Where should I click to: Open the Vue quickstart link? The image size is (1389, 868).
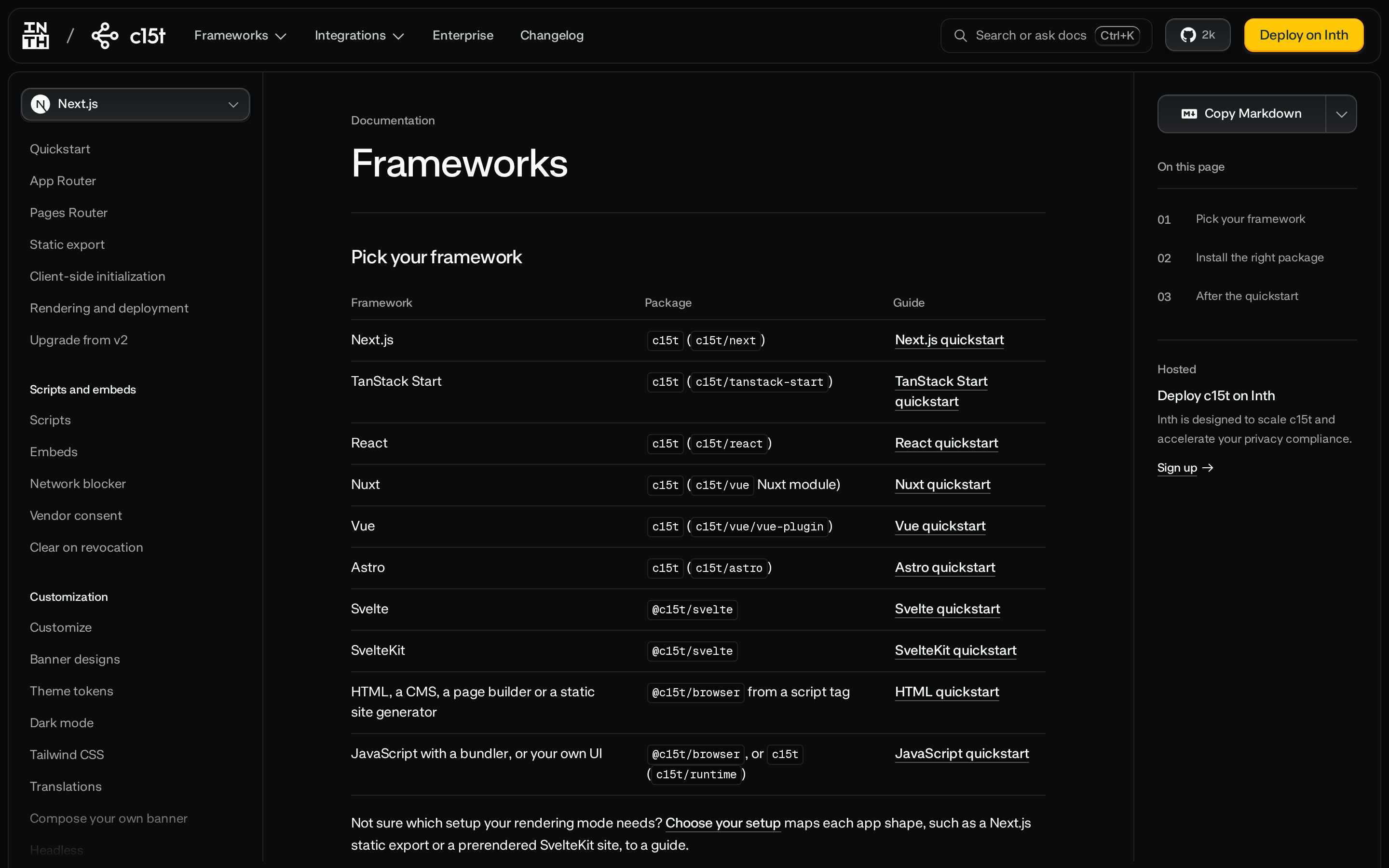tap(940, 526)
